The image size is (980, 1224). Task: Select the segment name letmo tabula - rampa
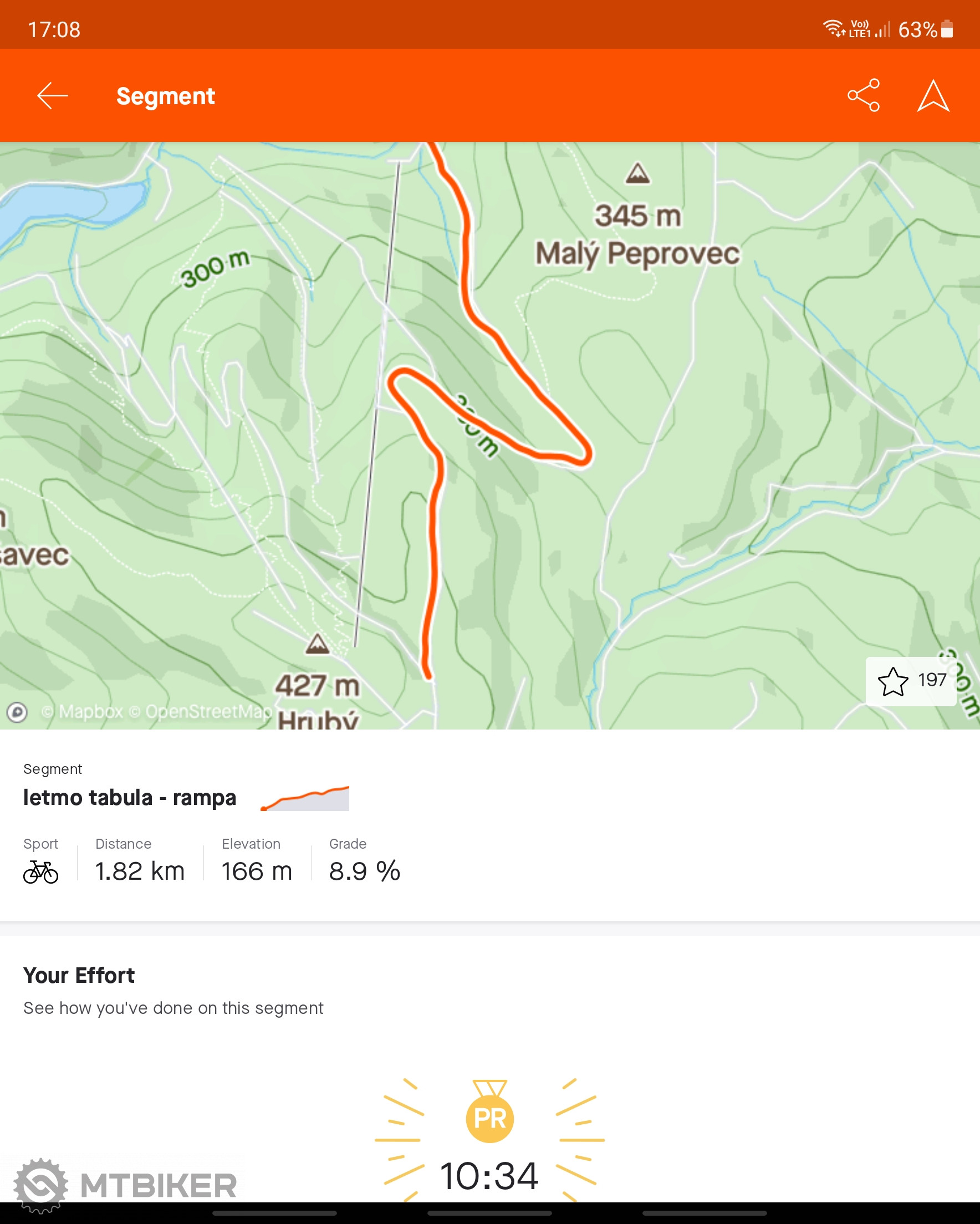coord(130,798)
